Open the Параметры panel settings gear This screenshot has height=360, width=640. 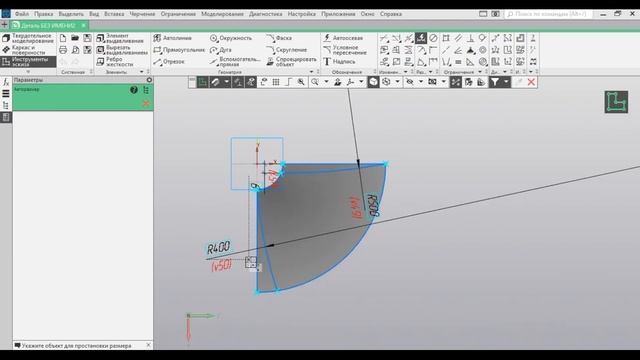click(149, 80)
